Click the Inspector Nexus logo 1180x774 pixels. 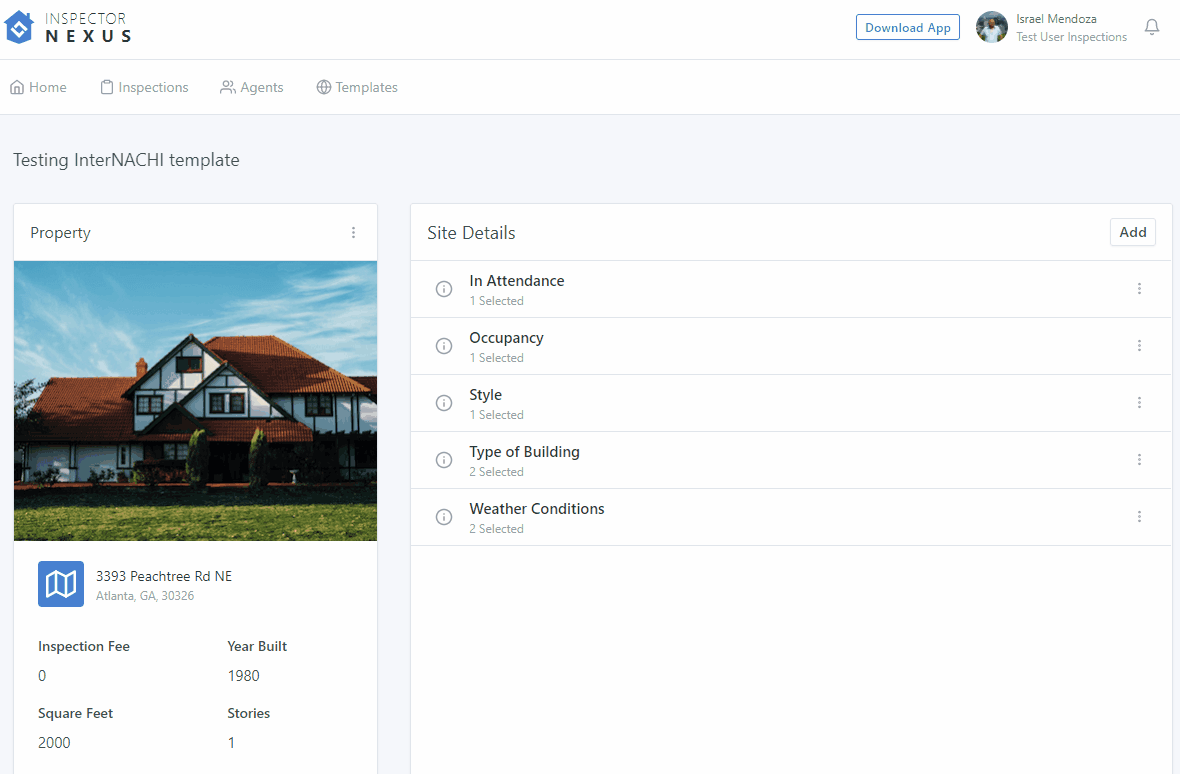(68, 27)
